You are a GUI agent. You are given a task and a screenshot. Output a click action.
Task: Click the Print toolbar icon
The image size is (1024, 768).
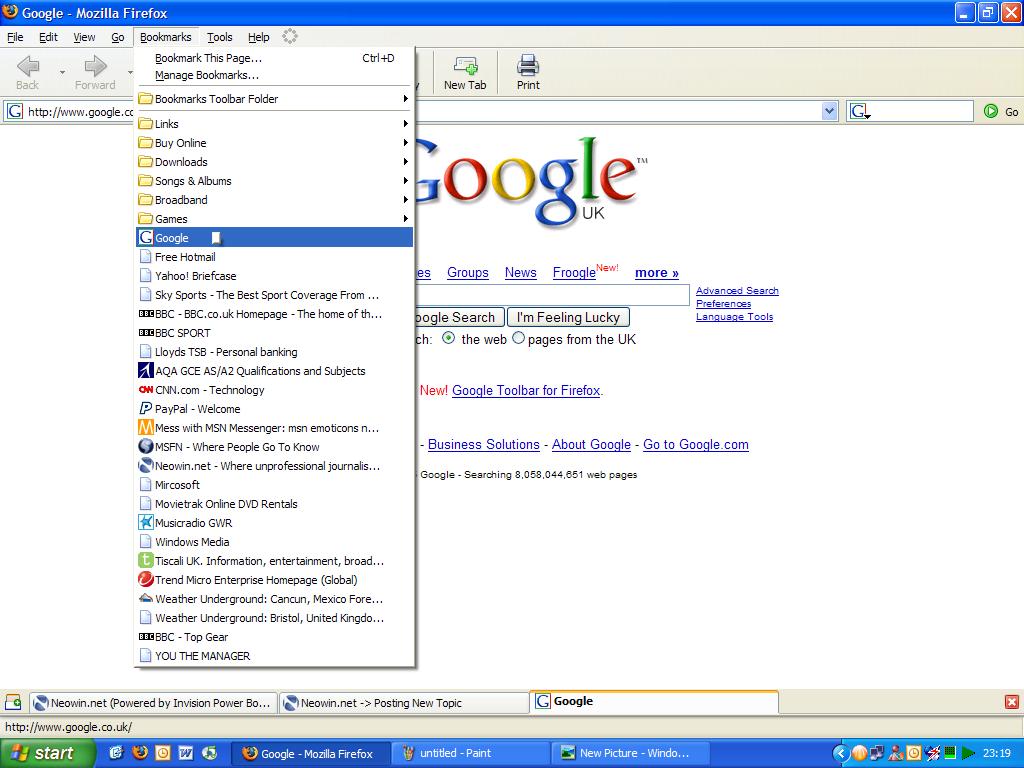[x=528, y=67]
